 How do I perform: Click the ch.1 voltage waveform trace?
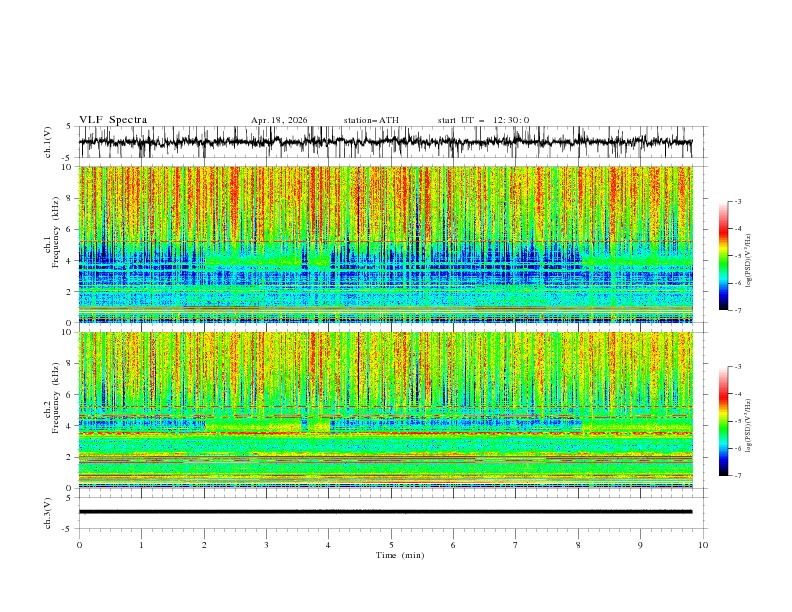[x=385, y=142]
